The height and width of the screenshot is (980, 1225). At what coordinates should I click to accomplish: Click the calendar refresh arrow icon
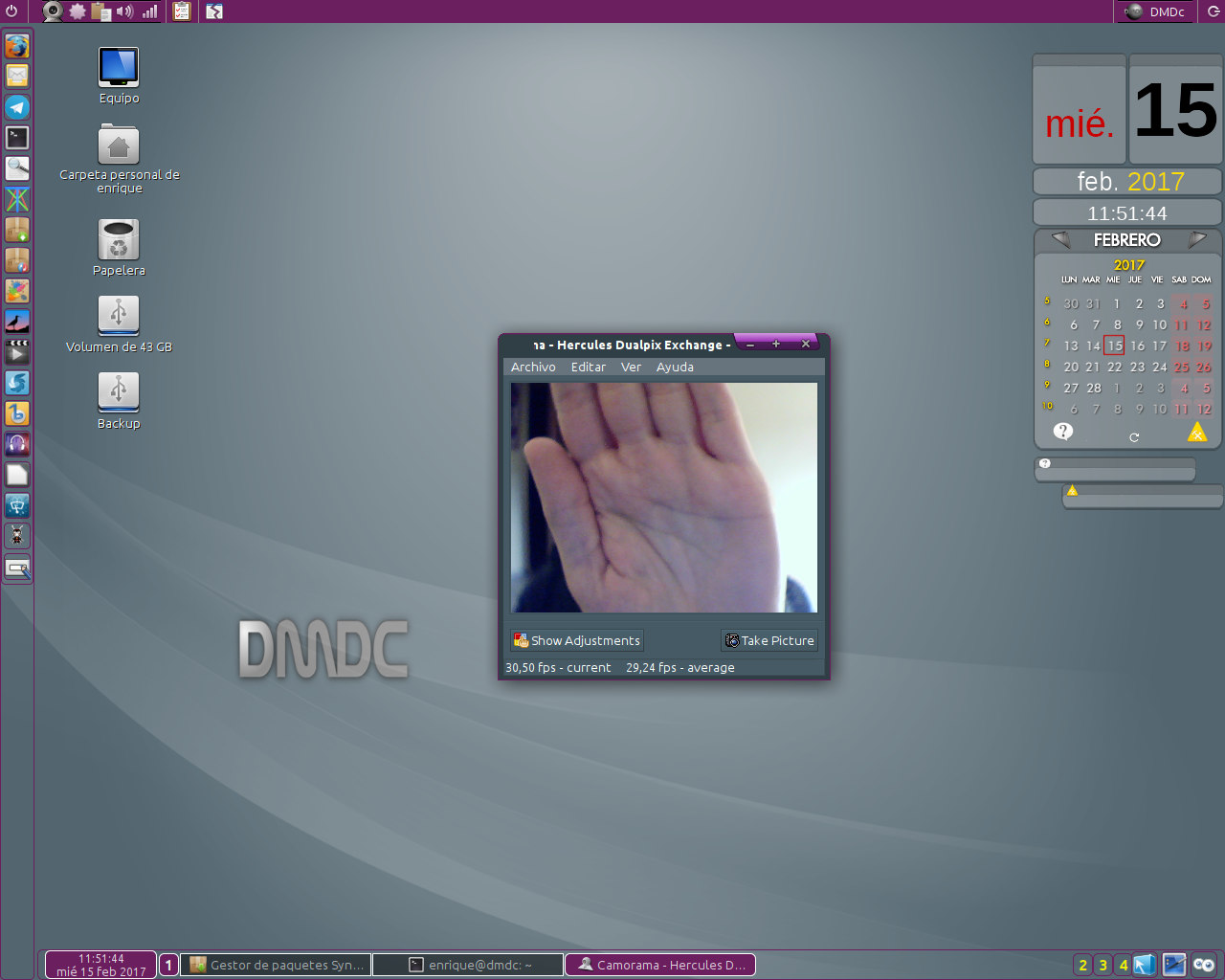[1134, 437]
